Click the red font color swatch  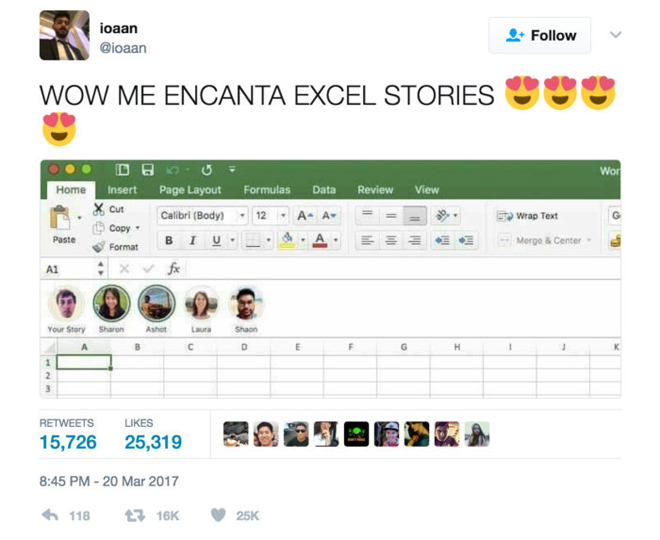320,241
